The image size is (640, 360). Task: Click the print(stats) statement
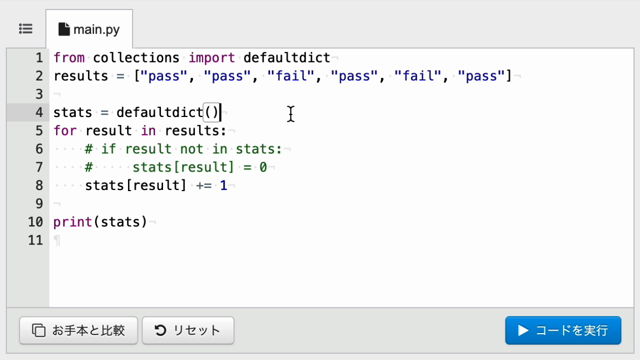pyautogui.click(x=100, y=222)
